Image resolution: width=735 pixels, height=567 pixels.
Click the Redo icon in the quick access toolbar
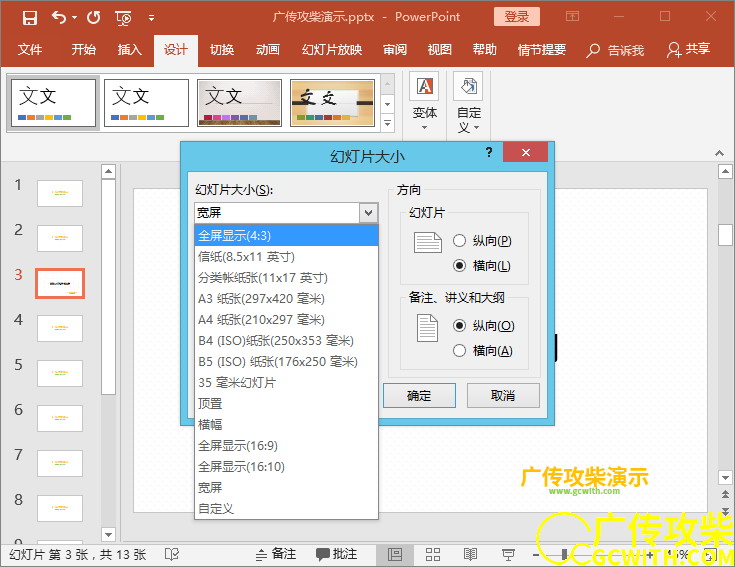(x=94, y=18)
